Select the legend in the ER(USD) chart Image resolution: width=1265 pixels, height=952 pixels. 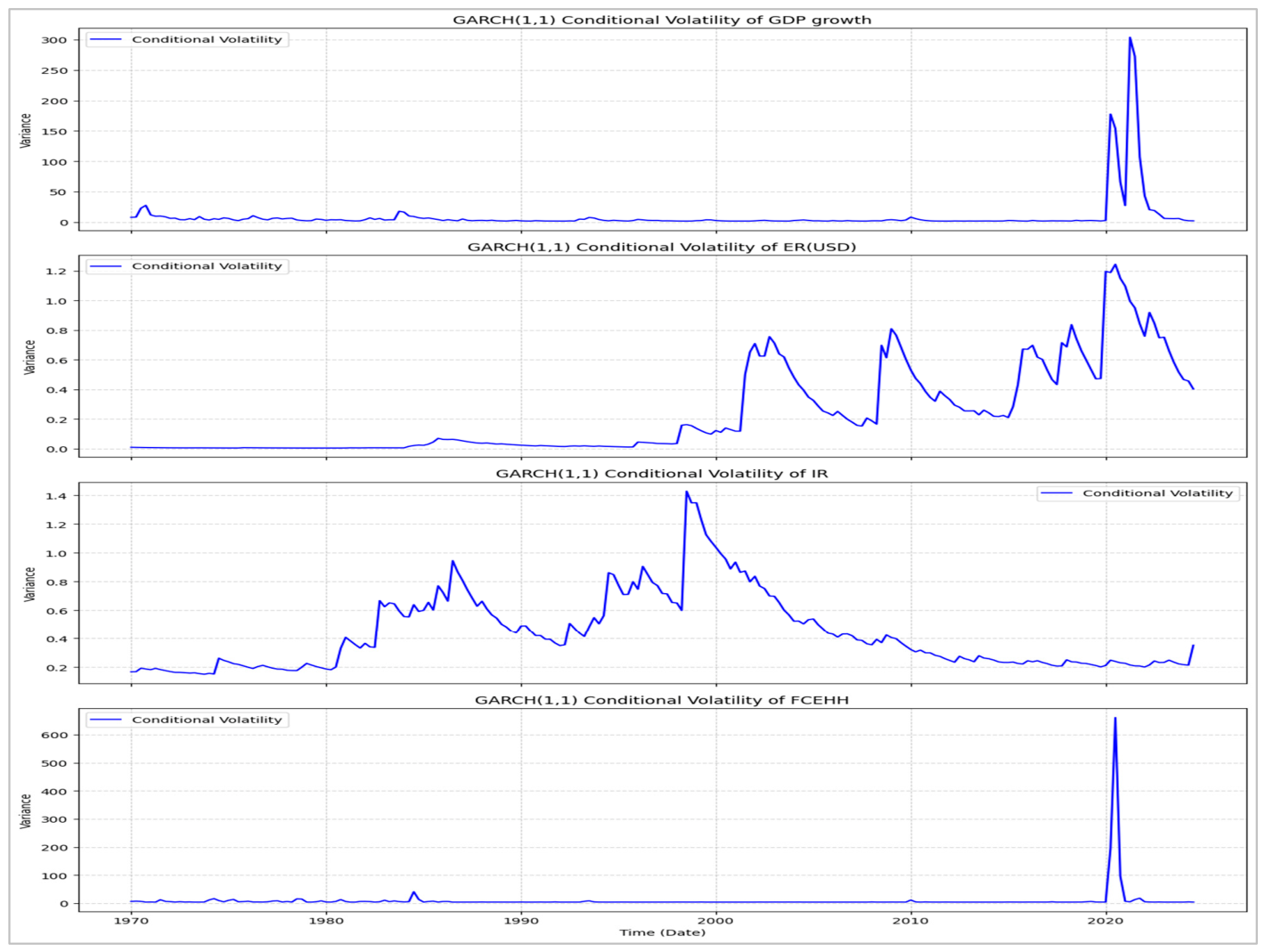187,266
